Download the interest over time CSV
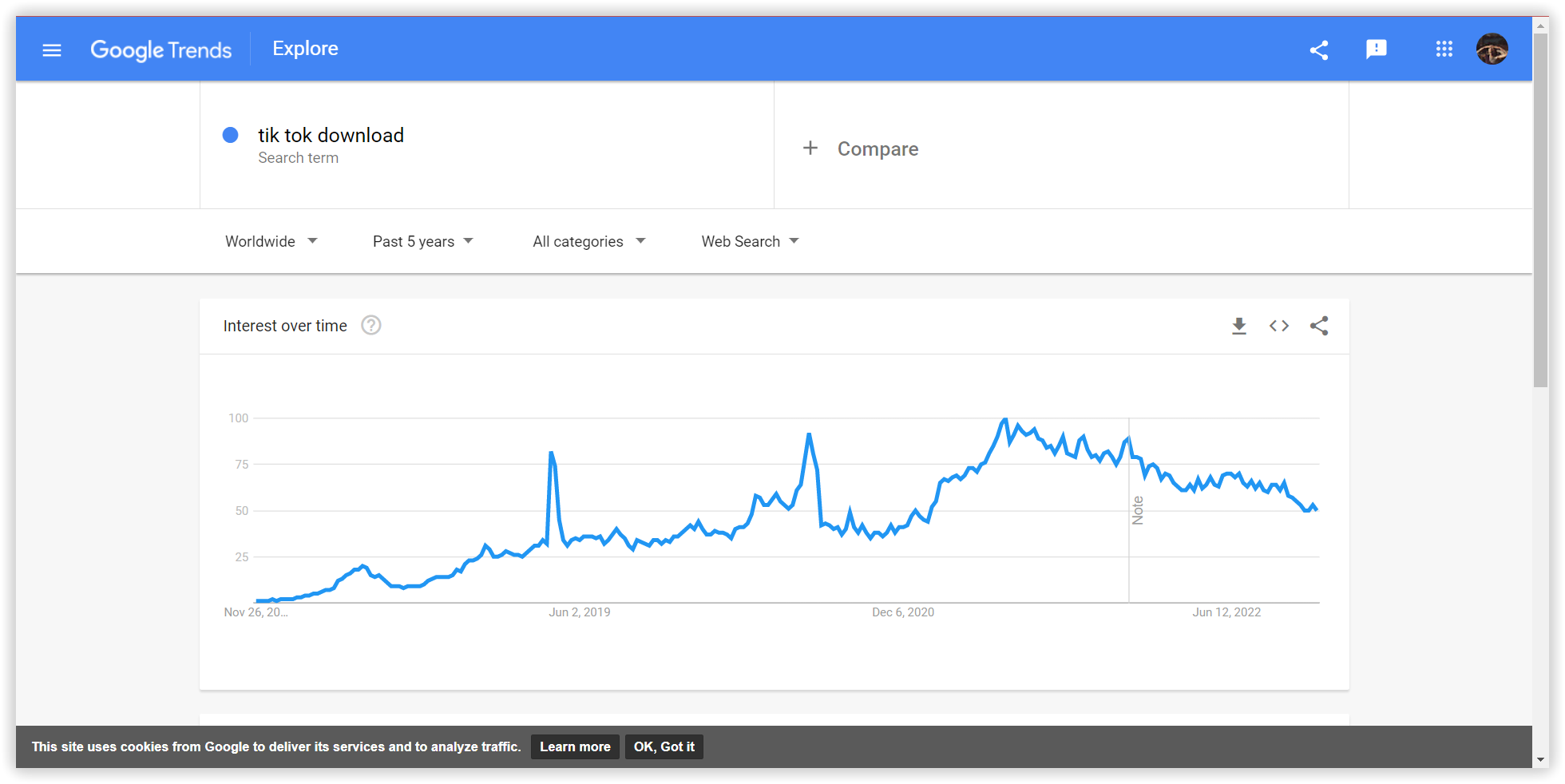Screen dimensions: 1565x784 1239,326
